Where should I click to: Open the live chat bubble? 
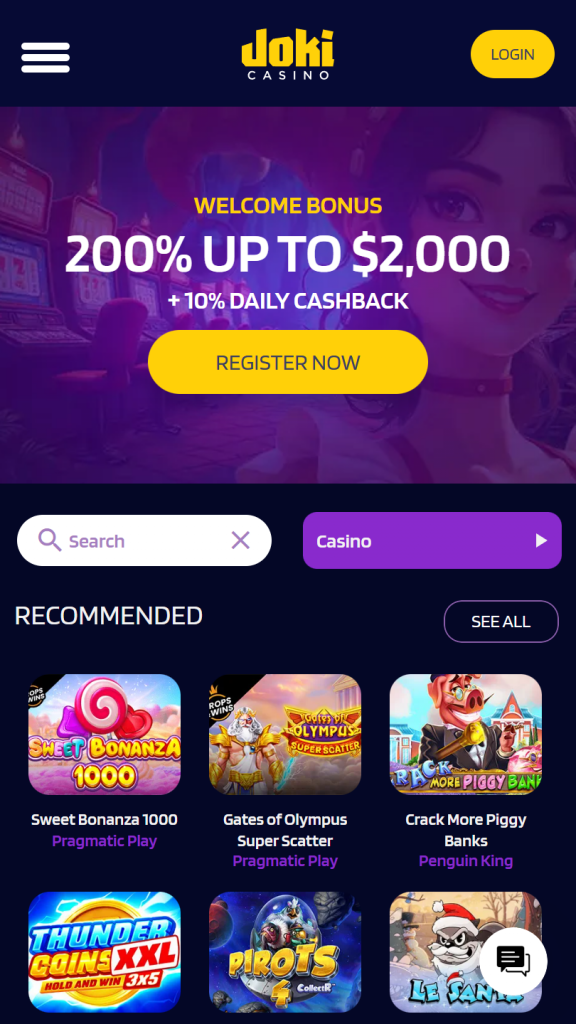click(513, 961)
